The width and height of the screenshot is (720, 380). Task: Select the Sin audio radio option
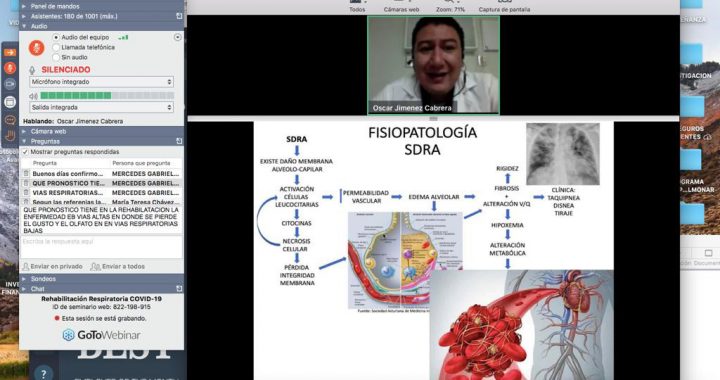pyautogui.click(x=56, y=57)
